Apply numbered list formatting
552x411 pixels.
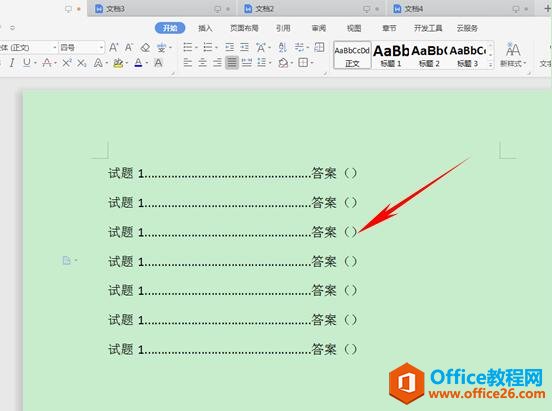tap(208, 47)
